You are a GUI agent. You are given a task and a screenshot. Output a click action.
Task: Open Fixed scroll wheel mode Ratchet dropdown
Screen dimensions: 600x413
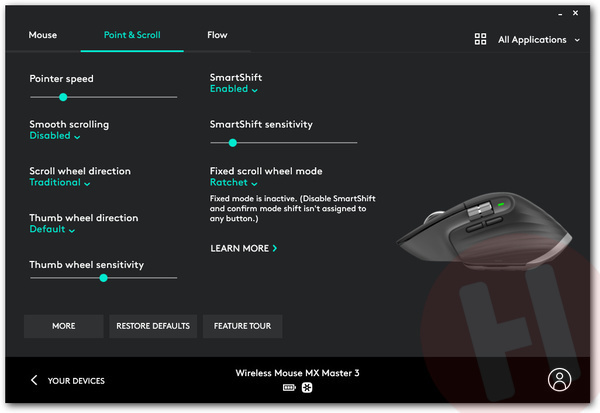233,183
